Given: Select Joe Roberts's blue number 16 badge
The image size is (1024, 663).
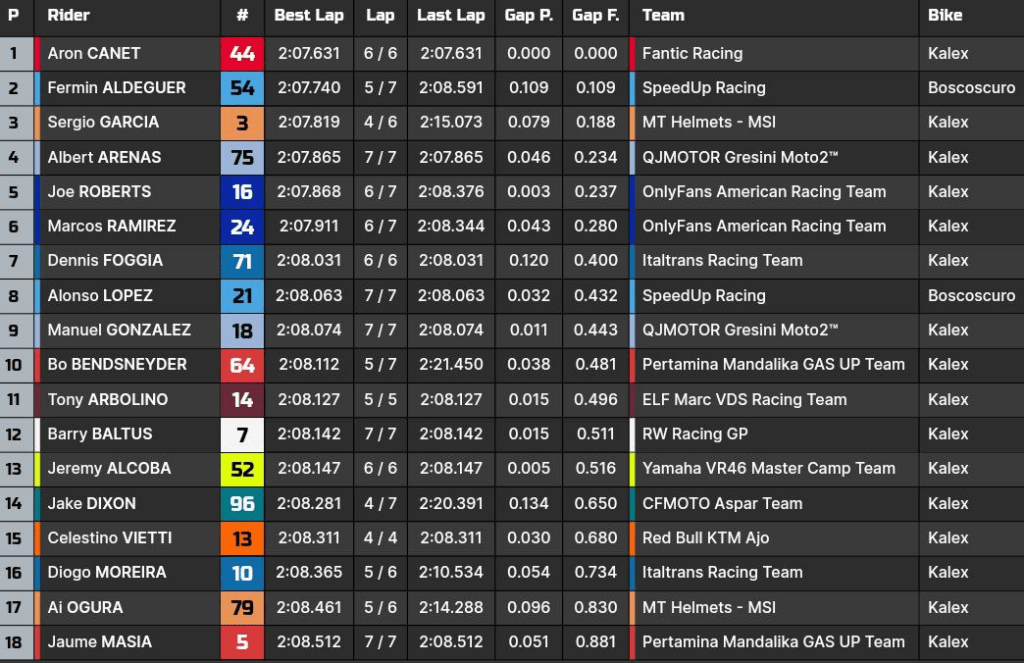Looking at the screenshot, I should pos(242,191).
